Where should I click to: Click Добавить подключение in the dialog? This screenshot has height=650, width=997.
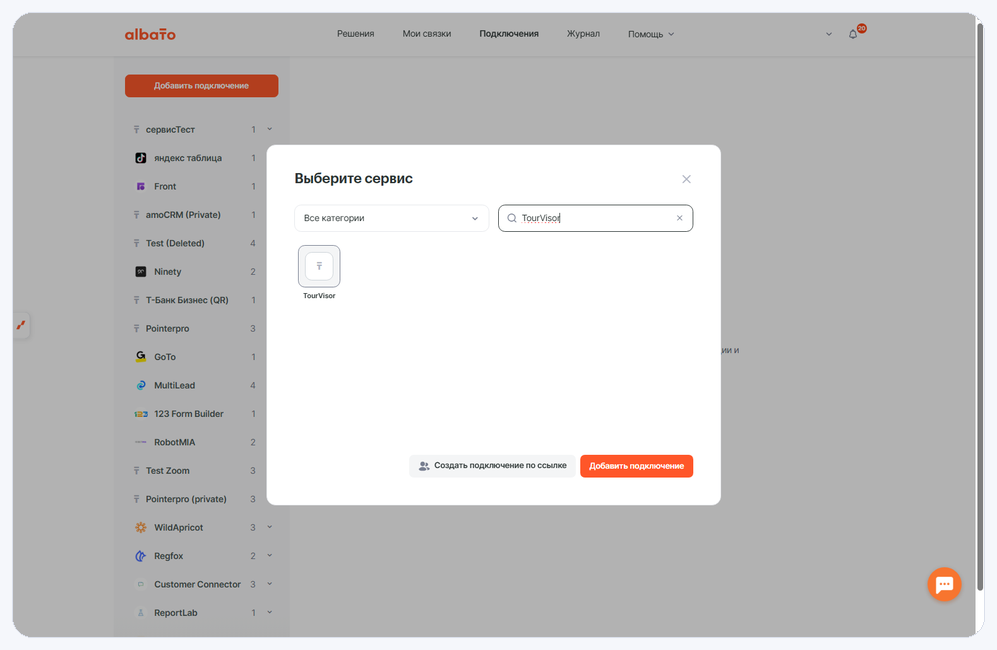coord(636,466)
